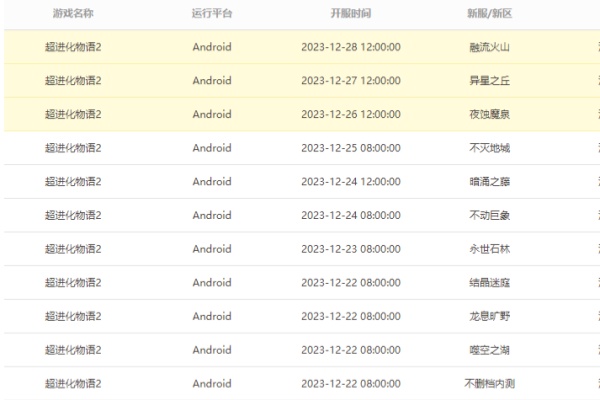Click Android in the 龙息旷野 row
Viewport: 600px width, 400px height.
point(212,317)
